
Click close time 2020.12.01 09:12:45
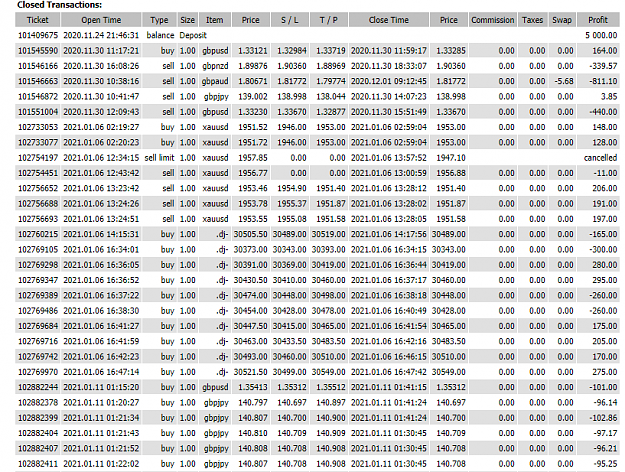pyautogui.click(x=389, y=81)
